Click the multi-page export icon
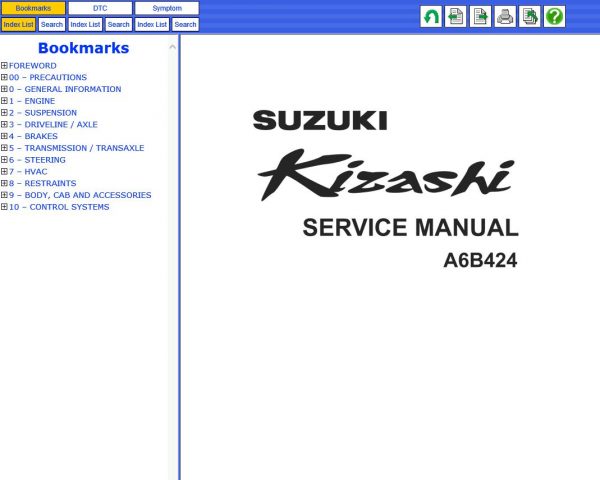The image size is (600, 480). pos(530,17)
